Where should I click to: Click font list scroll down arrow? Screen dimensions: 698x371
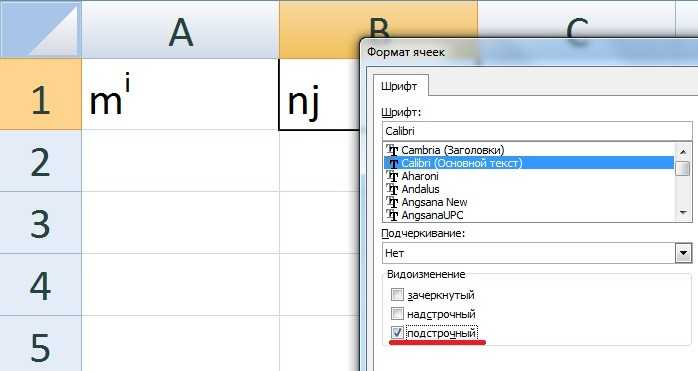click(683, 213)
